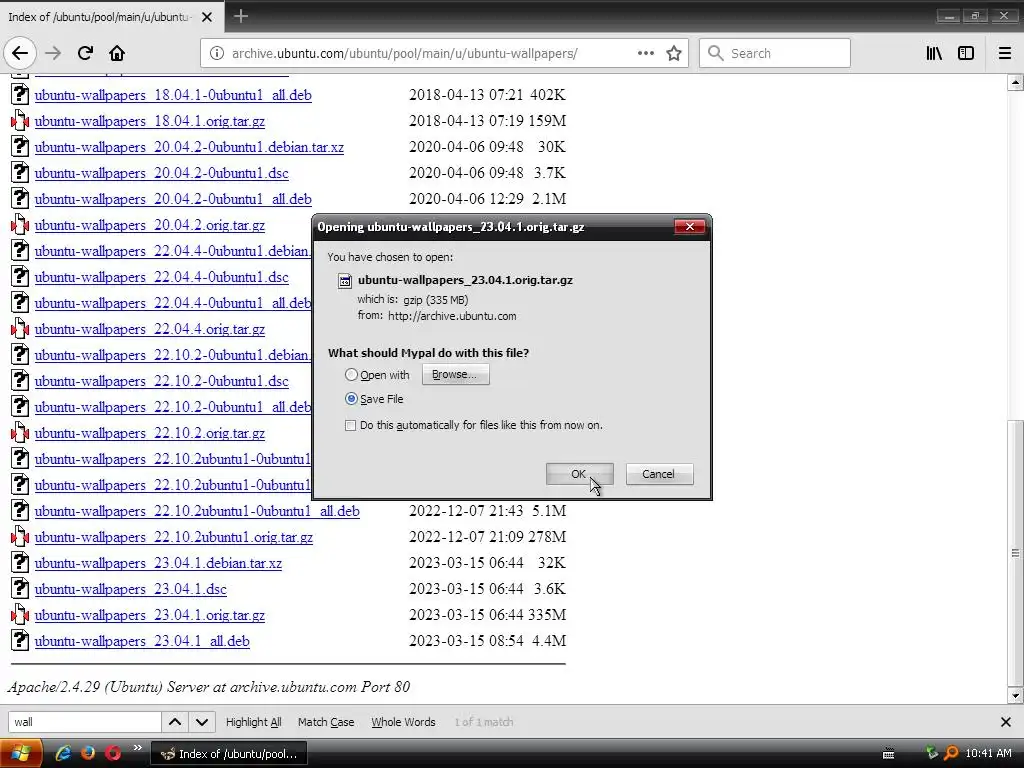1024x768 pixels.
Task: Click the forward navigation arrow
Action: coord(54,53)
